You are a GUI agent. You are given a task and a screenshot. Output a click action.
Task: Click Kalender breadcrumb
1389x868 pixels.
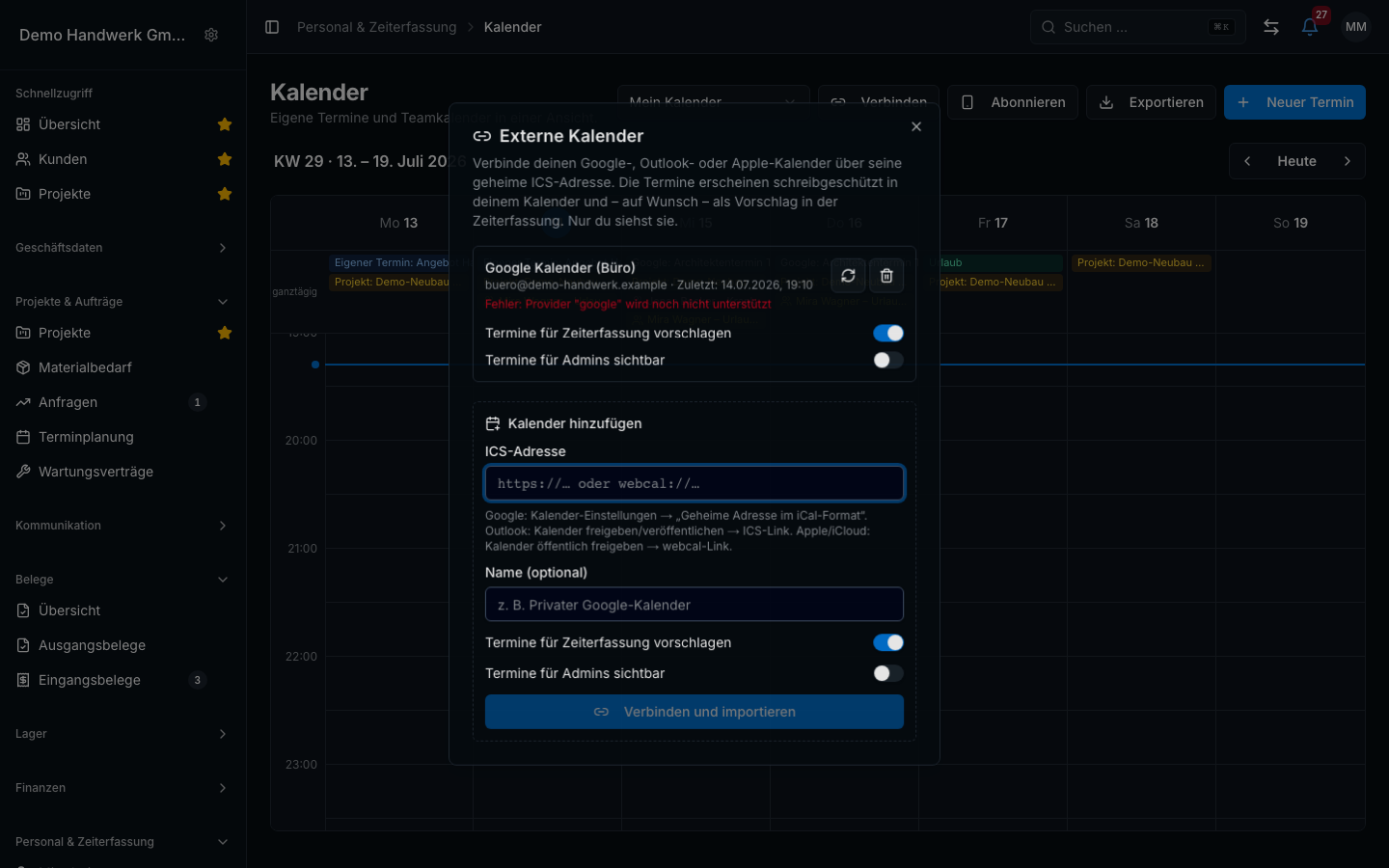512,27
